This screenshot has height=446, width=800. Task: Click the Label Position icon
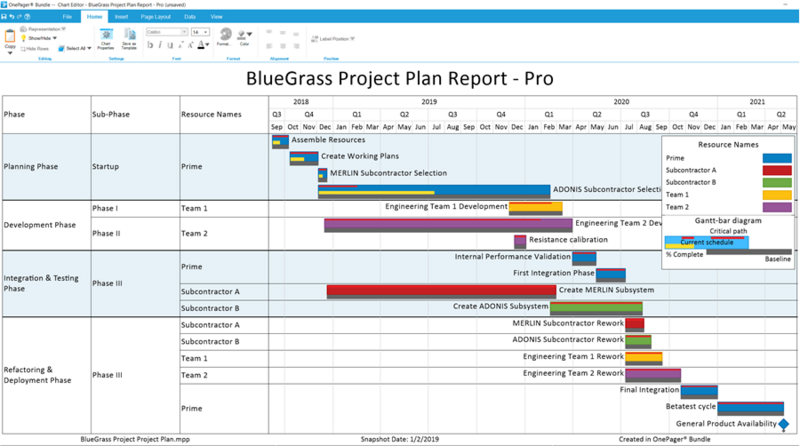315,39
